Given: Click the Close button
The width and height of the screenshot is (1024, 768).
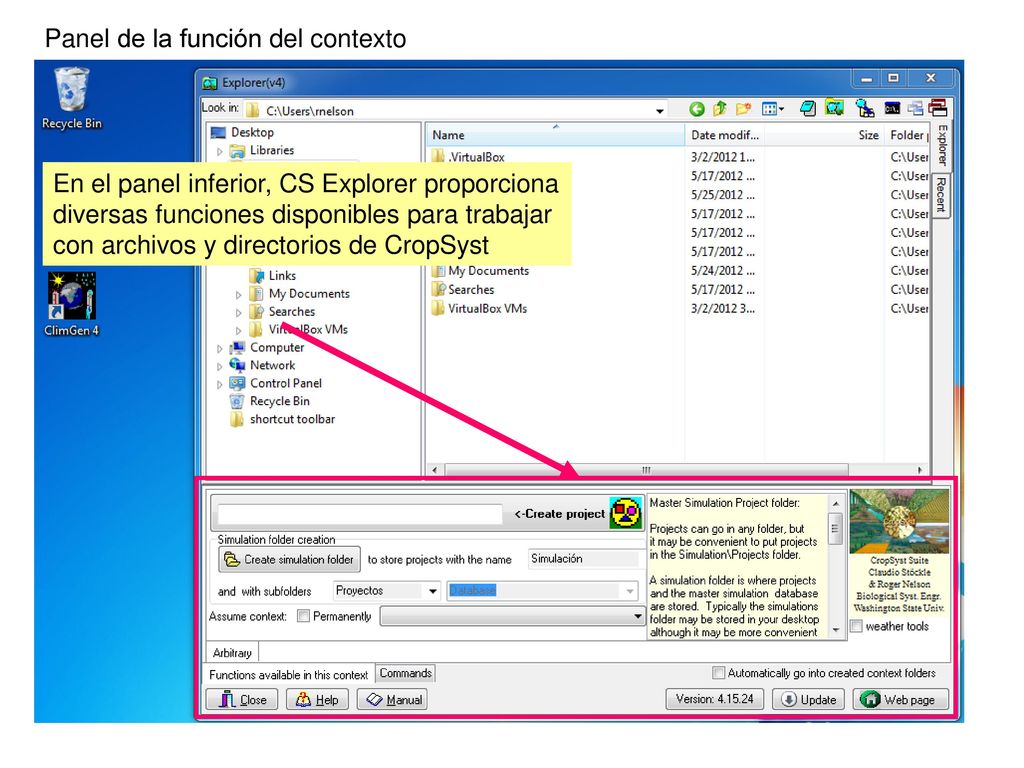Looking at the screenshot, I should tap(242, 699).
